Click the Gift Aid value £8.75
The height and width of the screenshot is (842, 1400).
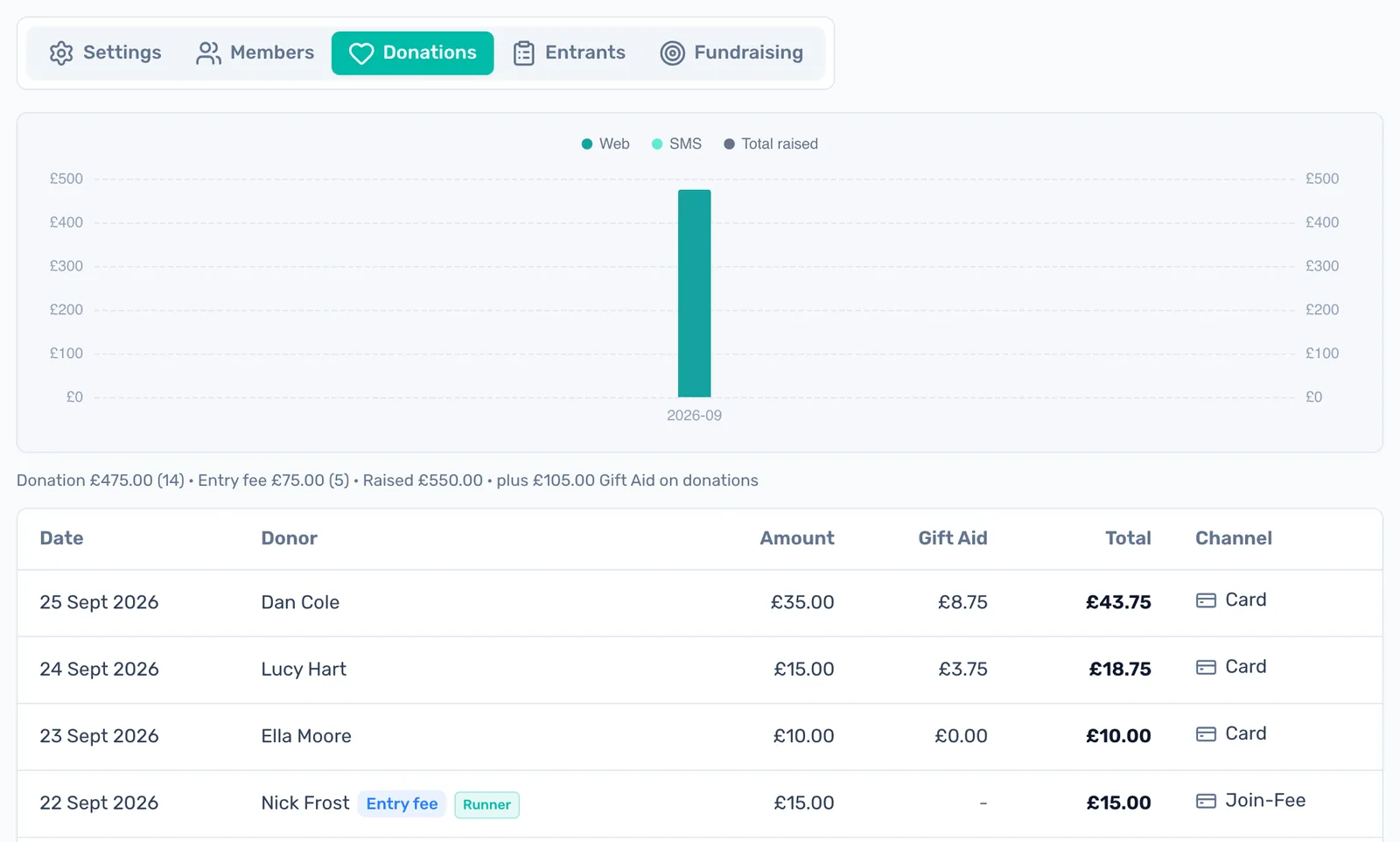[x=962, y=602]
